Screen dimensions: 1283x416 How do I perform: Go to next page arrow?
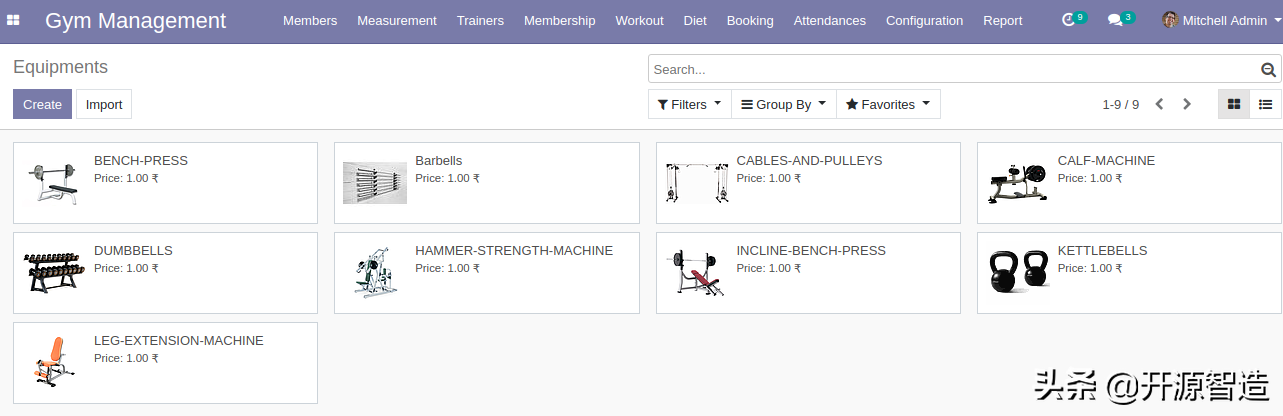pos(1187,104)
